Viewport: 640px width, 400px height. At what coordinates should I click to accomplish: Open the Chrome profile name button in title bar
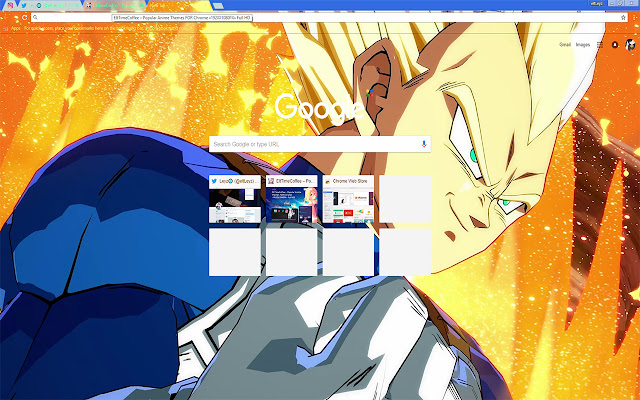pyautogui.click(x=596, y=3)
